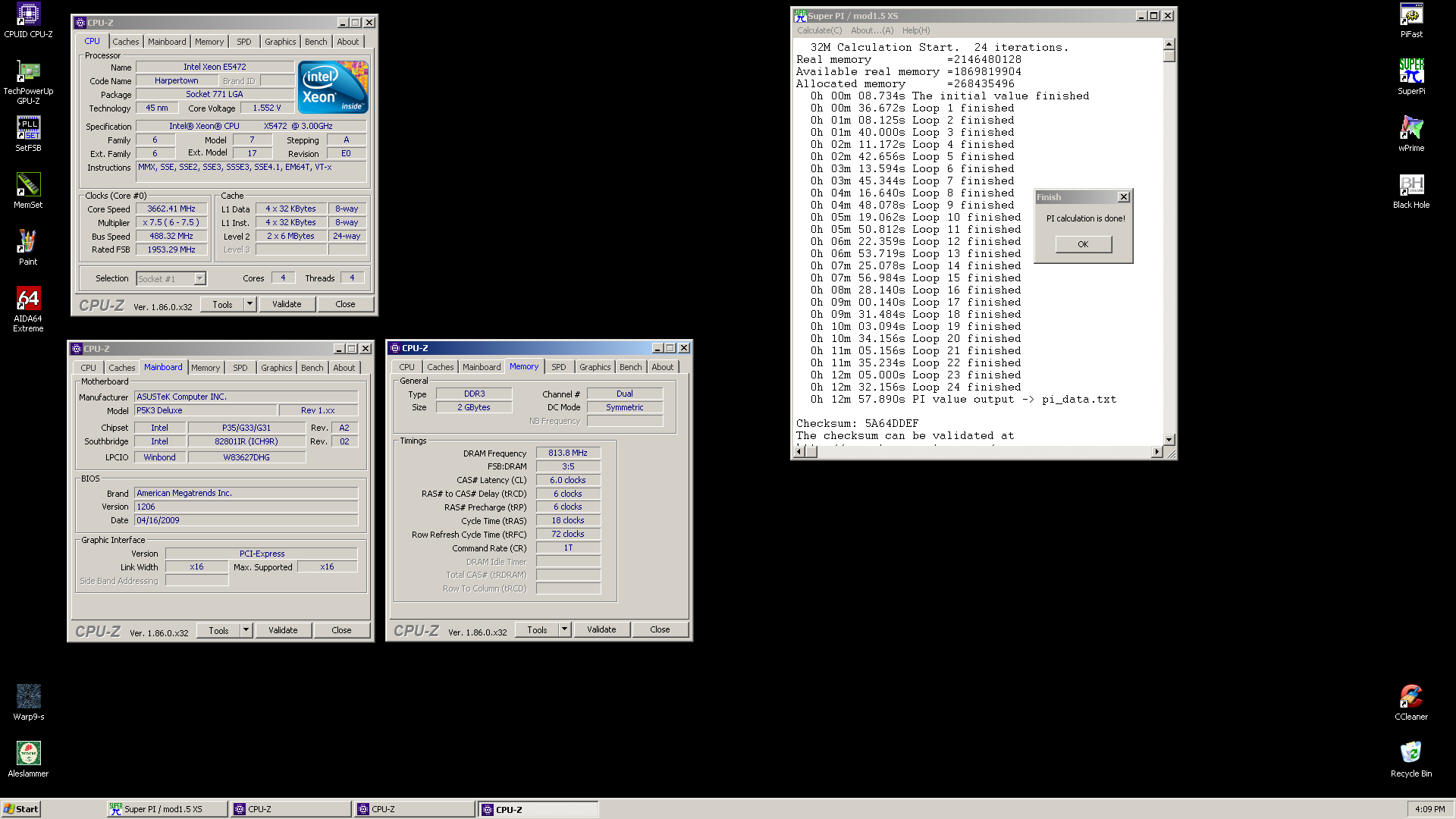1456x819 pixels.
Task: Click the Mainboard CPU-Z window title icon
Action: [x=77, y=349]
